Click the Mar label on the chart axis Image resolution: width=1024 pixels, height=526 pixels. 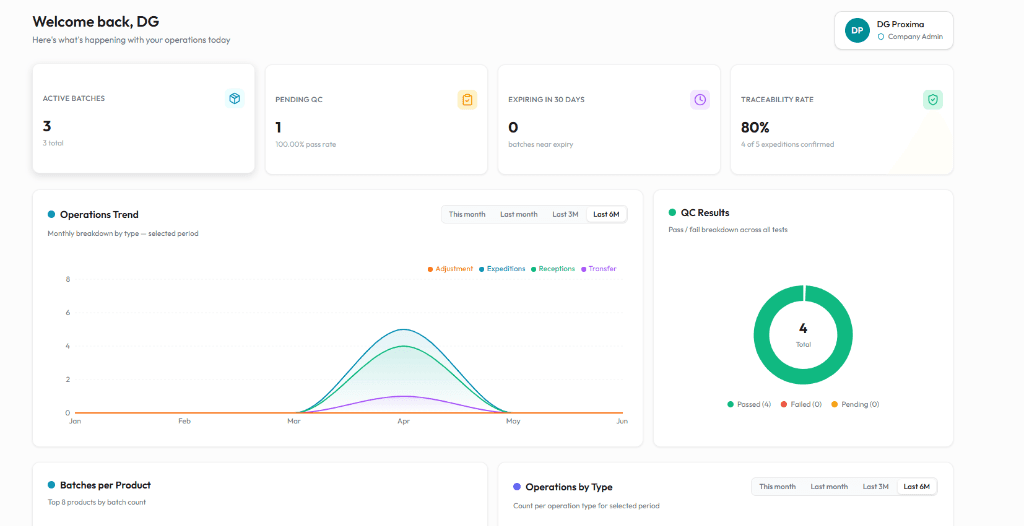point(294,421)
